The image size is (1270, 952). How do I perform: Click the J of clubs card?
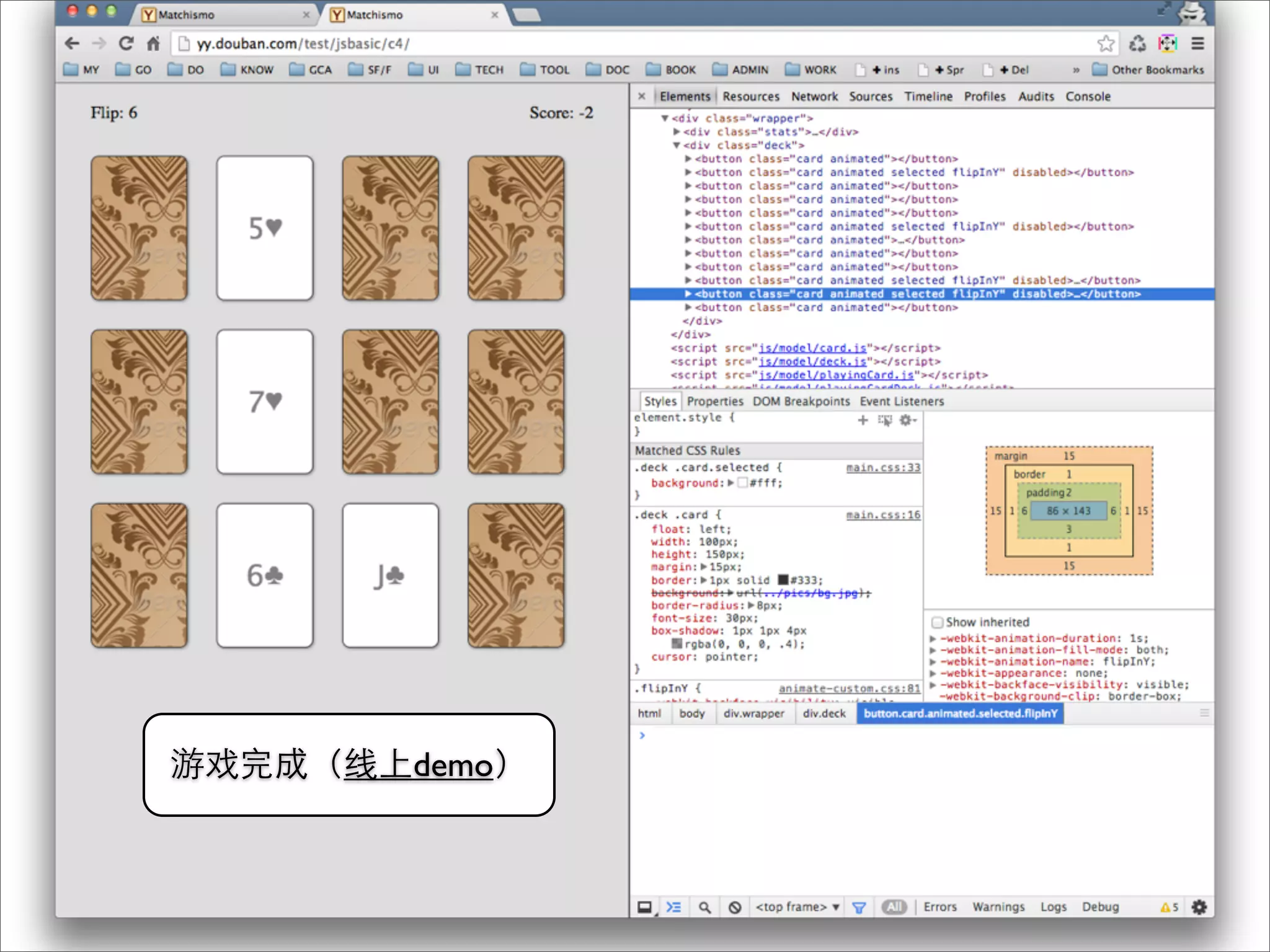[x=390, y=575]
